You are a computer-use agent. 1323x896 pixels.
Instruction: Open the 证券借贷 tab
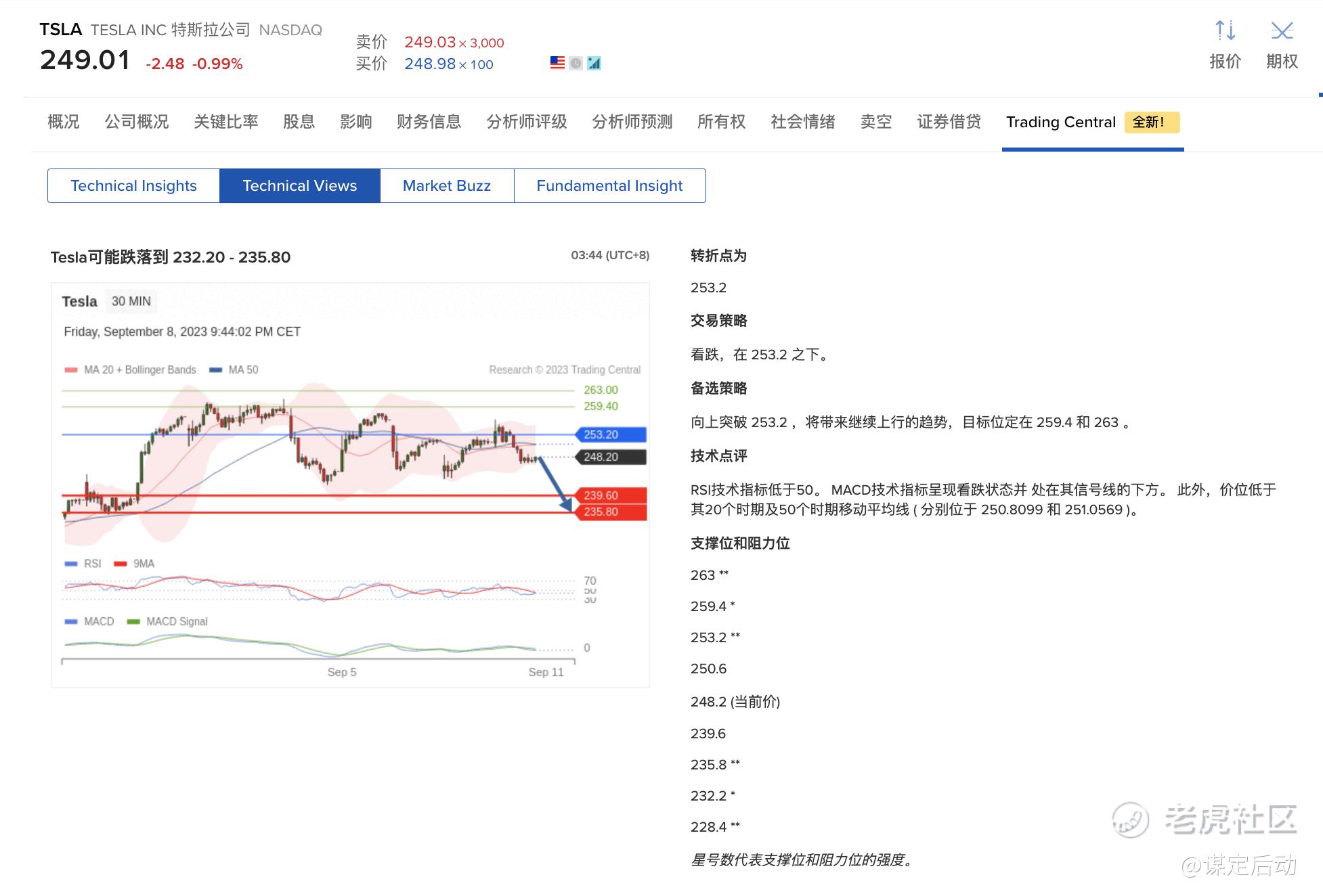[949, 122]
